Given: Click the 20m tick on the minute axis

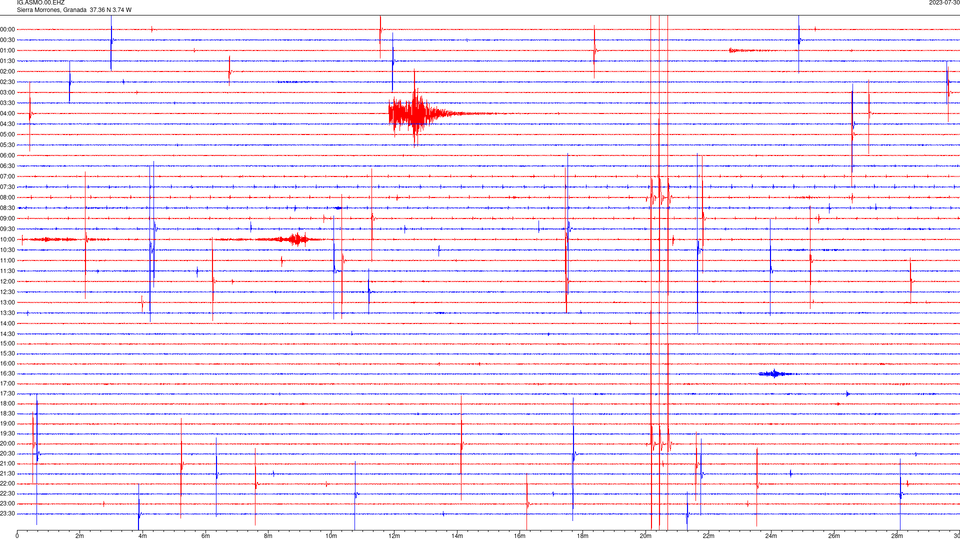Looking at the screenshot, I should coord(646,536).
